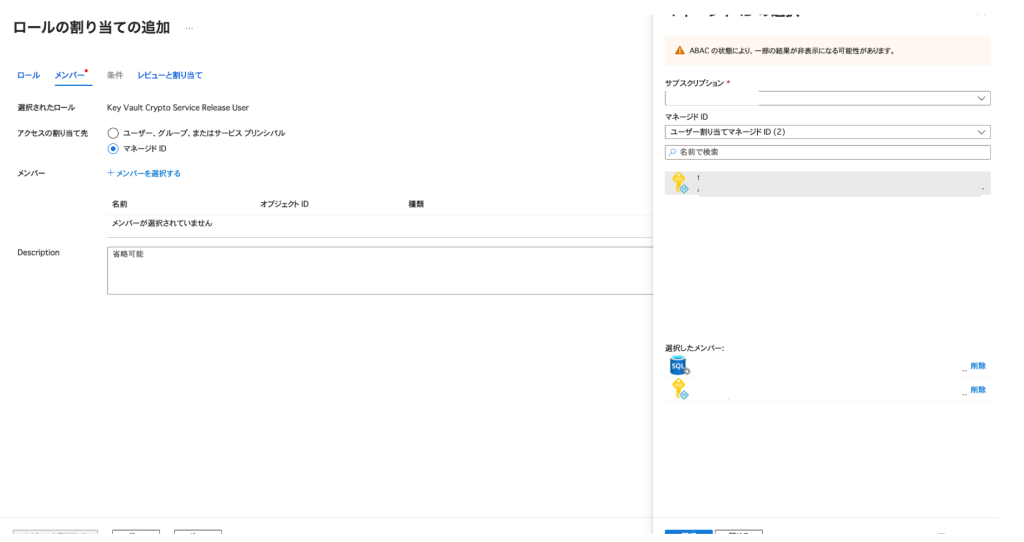Click into the Description text box
1024x542 pixels.
[x=380, y=270]
